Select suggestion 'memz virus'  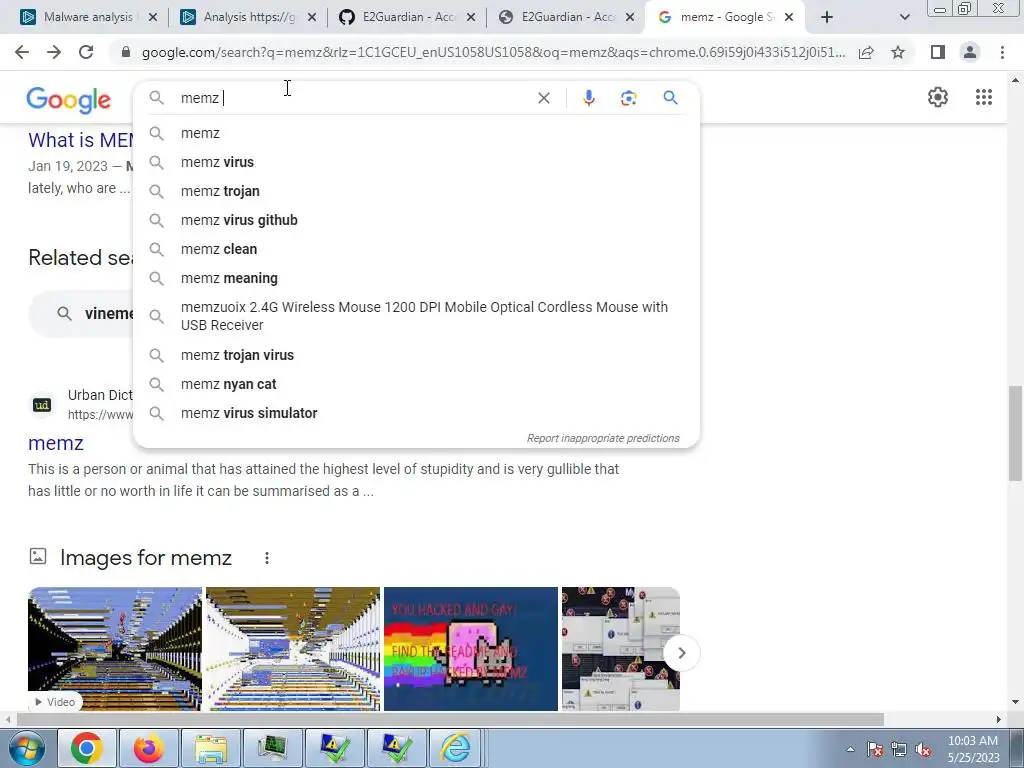[416, 162]
